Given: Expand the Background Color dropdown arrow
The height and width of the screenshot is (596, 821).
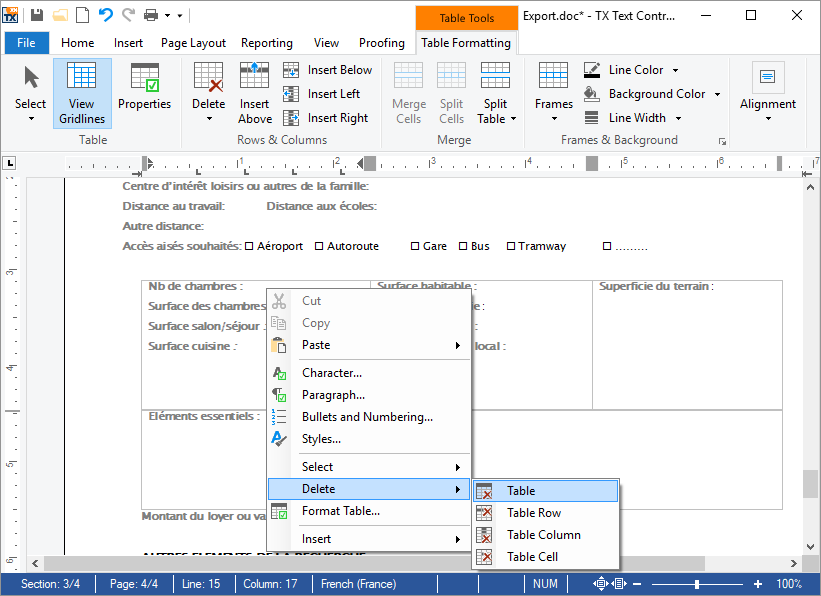Looking at the screenshot, I should [717, 94].
